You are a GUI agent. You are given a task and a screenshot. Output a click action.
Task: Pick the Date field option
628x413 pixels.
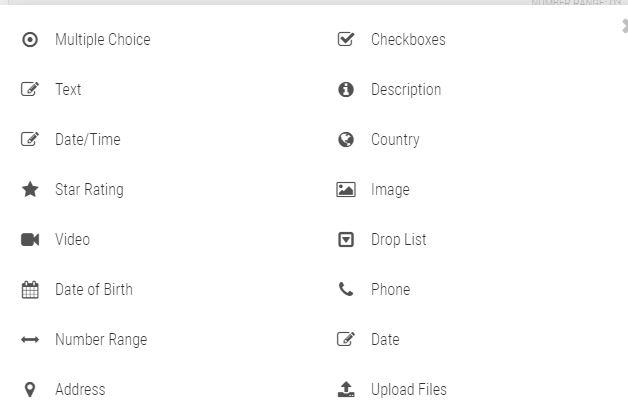(384, 340)
